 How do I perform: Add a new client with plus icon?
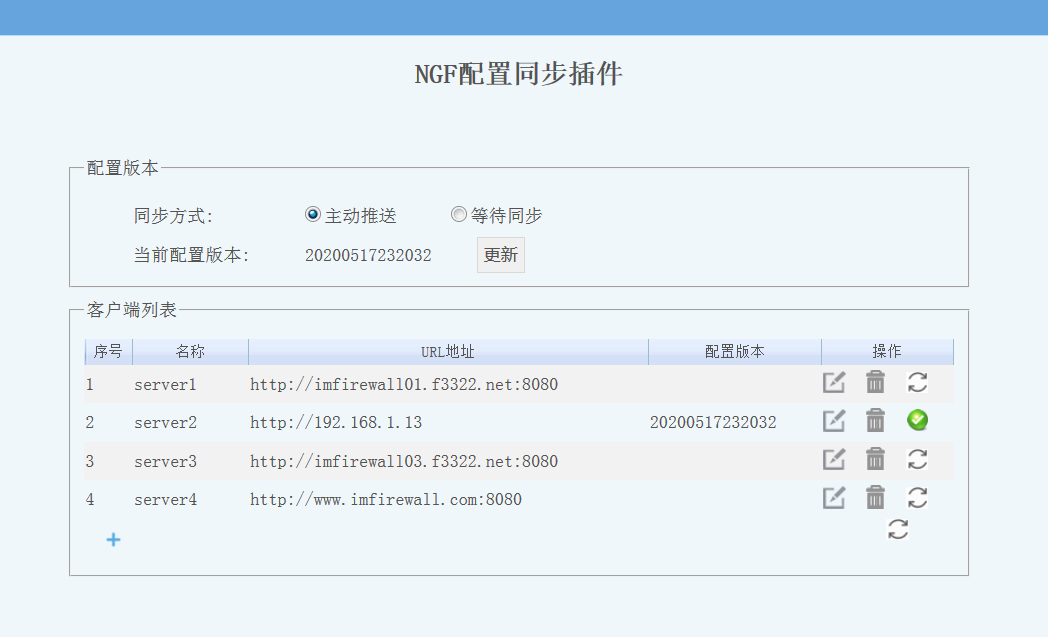[114, 540]
